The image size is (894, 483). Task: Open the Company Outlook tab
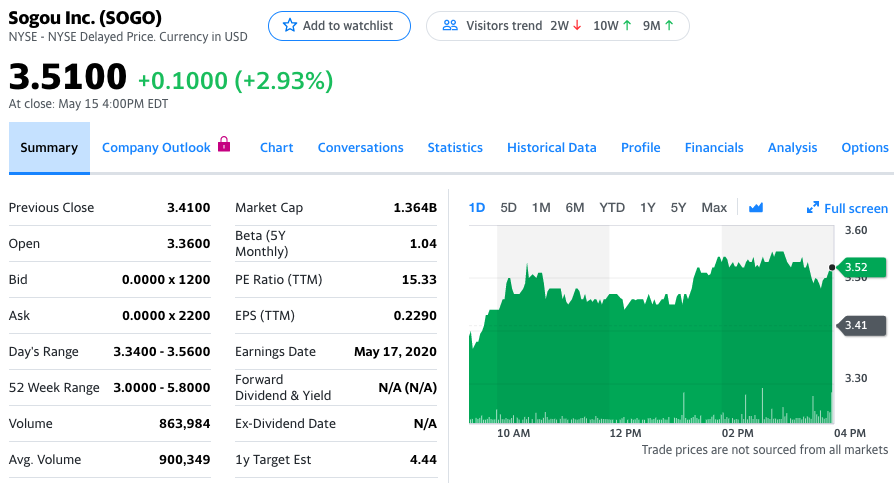tap(156, 148)
